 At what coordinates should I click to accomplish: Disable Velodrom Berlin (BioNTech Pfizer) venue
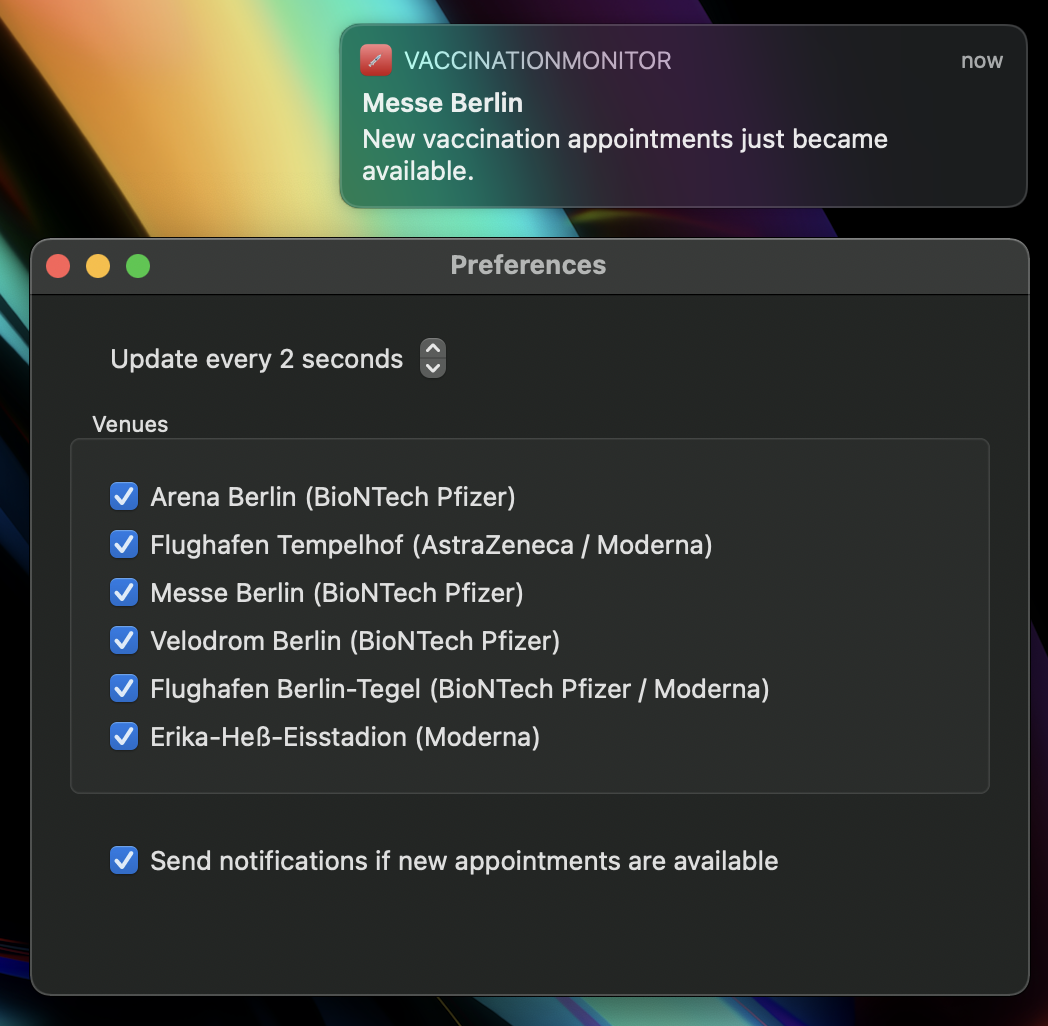point(124,641)
